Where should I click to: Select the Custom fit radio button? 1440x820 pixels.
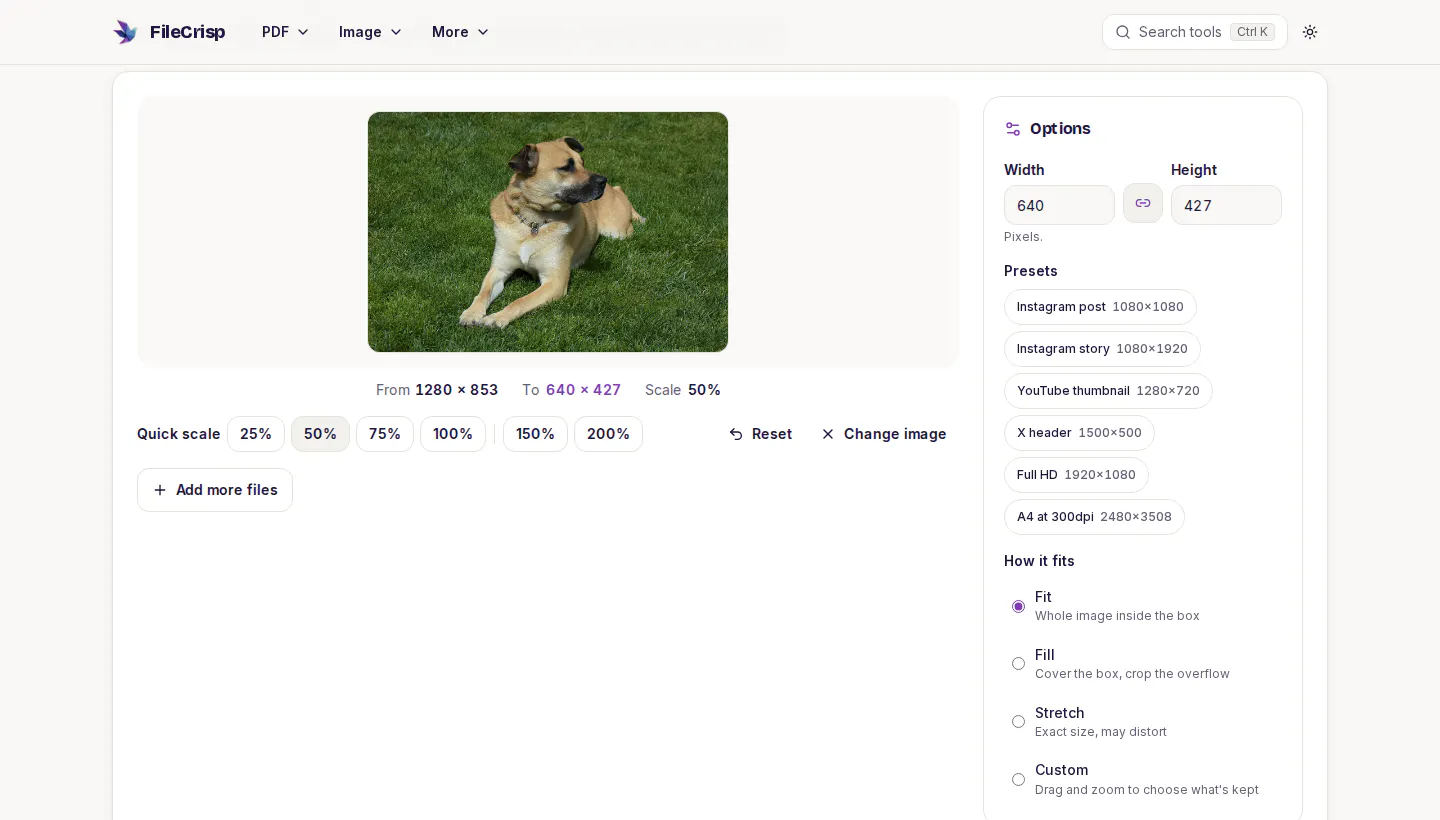(1018, 780)
